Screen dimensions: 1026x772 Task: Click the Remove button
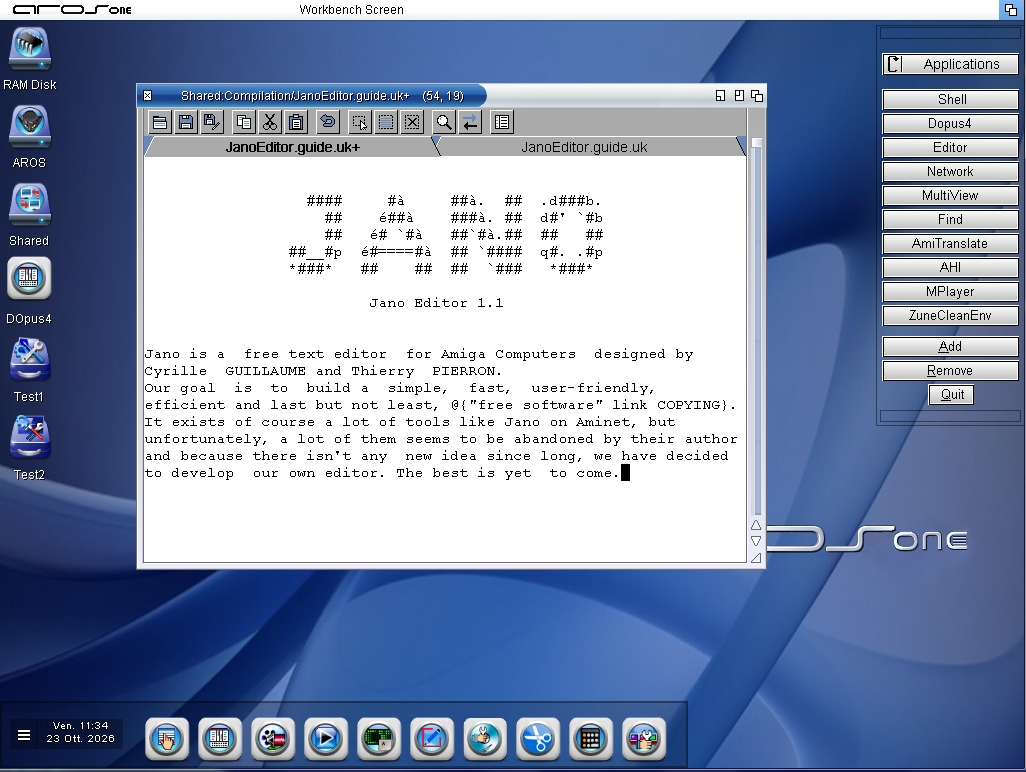[950, 371]
